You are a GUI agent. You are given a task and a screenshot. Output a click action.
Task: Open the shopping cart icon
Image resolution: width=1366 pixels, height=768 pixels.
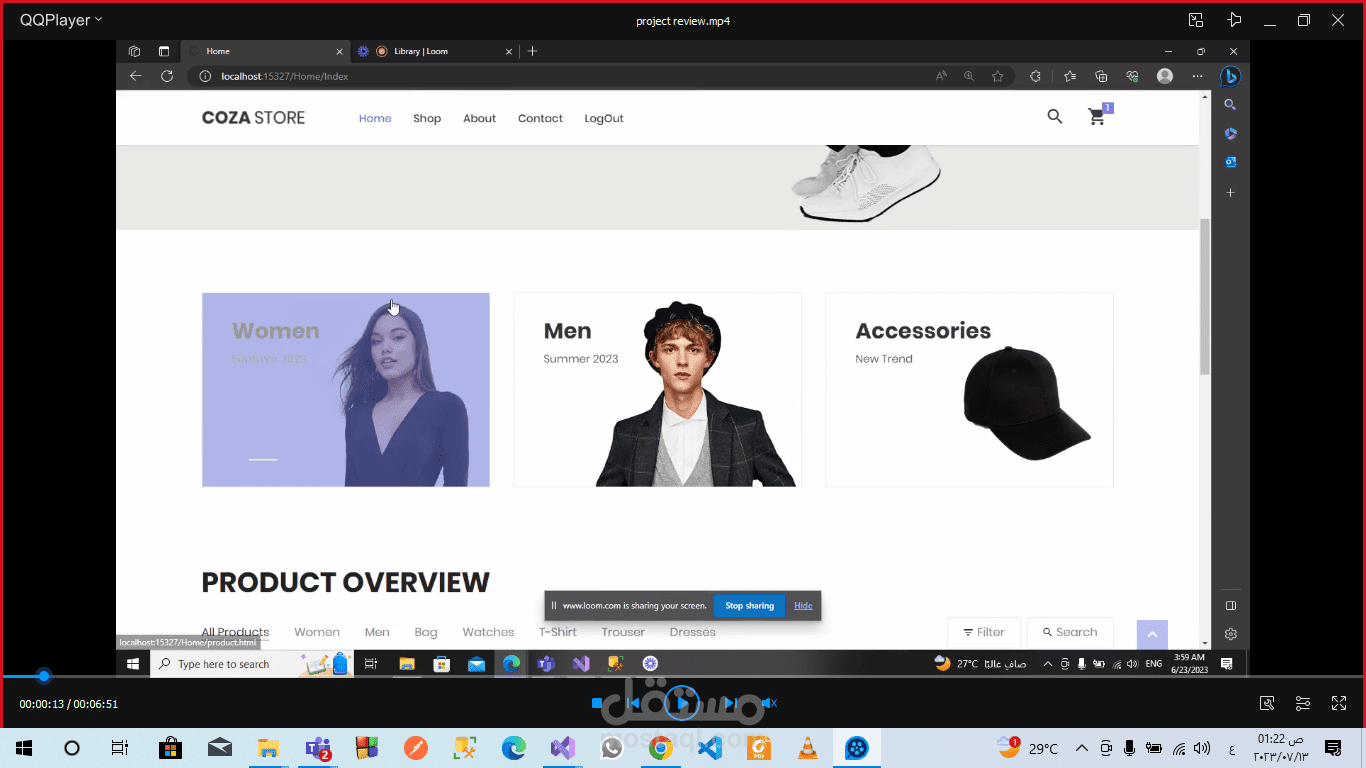click(x=1097, y=117)
